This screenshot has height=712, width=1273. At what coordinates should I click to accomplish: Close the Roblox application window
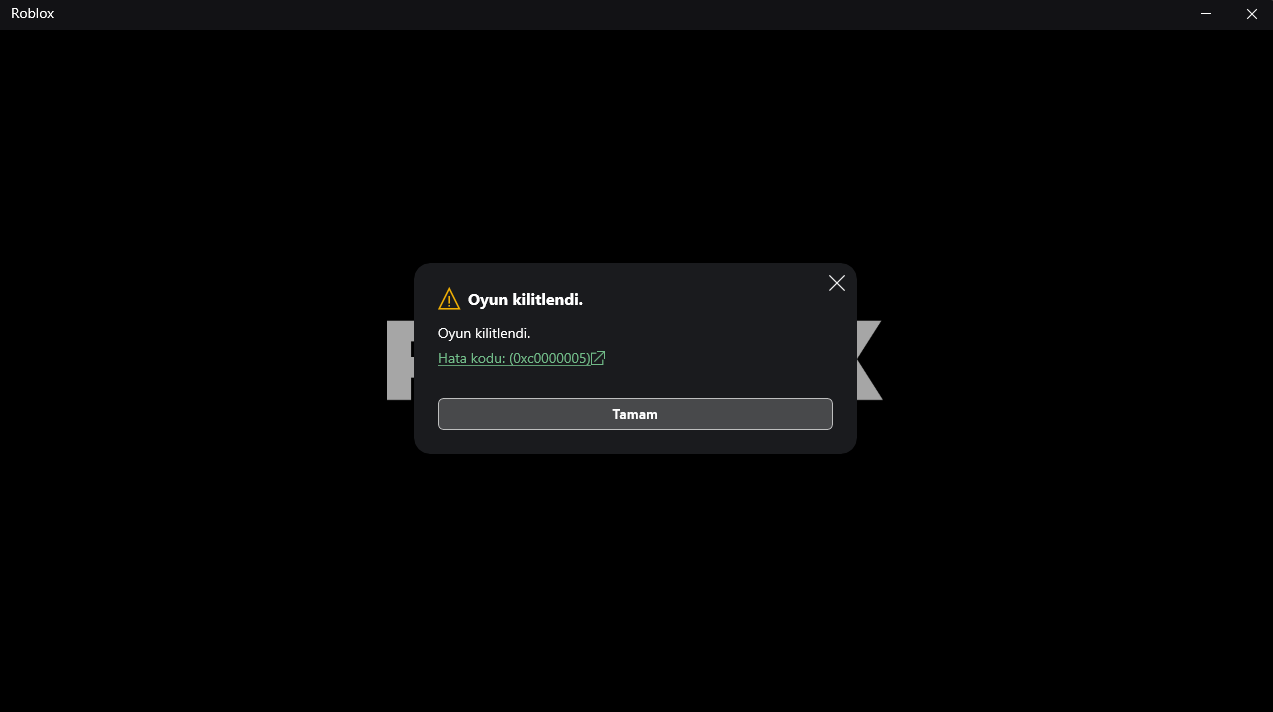pos(1251,14)
